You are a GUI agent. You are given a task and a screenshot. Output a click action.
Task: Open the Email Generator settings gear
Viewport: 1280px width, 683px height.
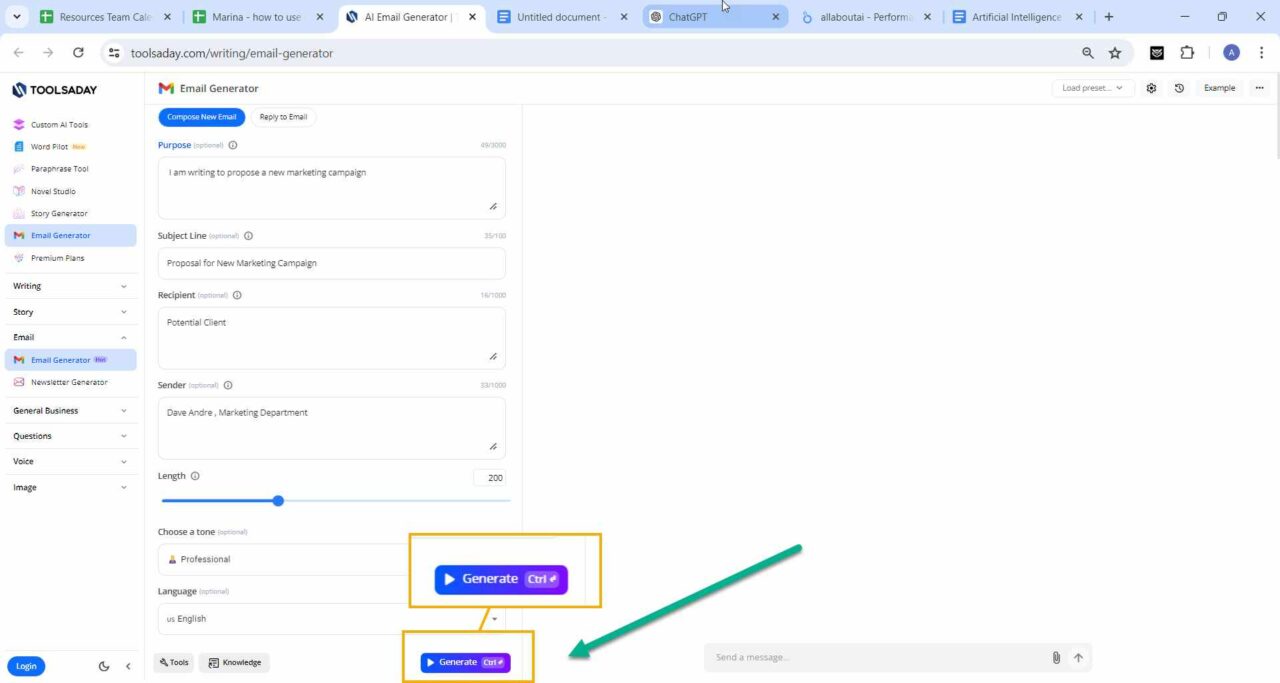(x=1151, y=88)
